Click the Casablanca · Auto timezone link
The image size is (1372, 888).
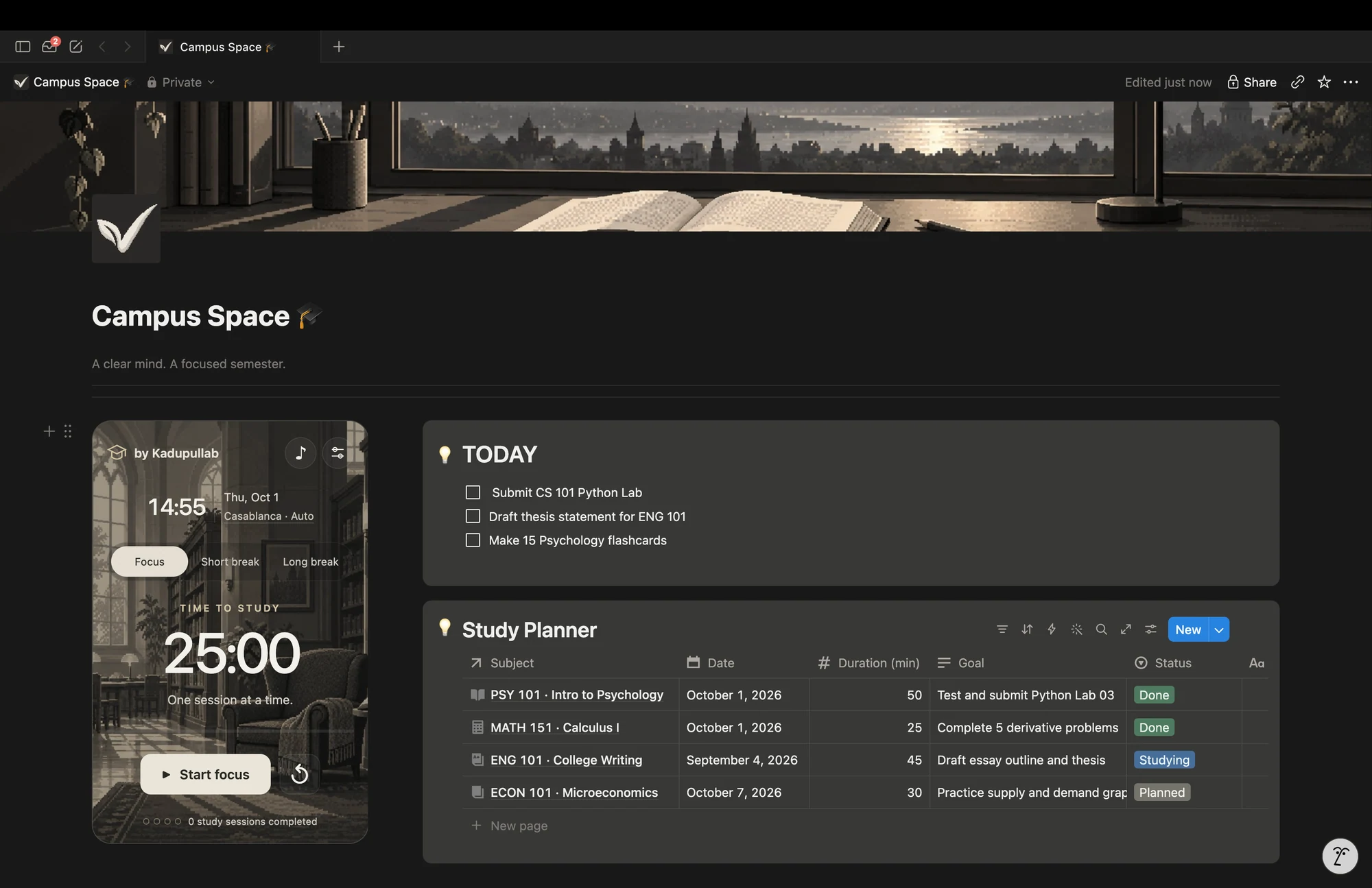(x=269, y=516)
